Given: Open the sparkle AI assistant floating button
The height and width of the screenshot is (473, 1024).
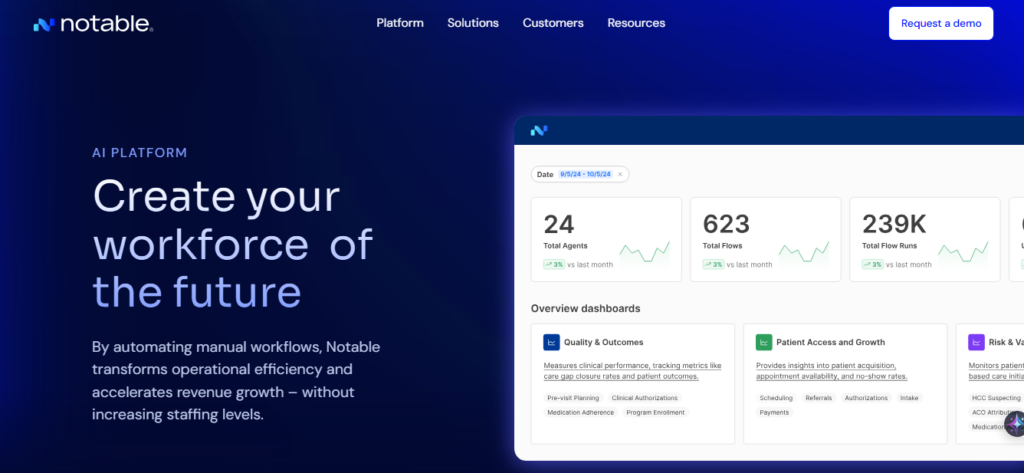Looking at the screenshot, I should (1014, 424).
